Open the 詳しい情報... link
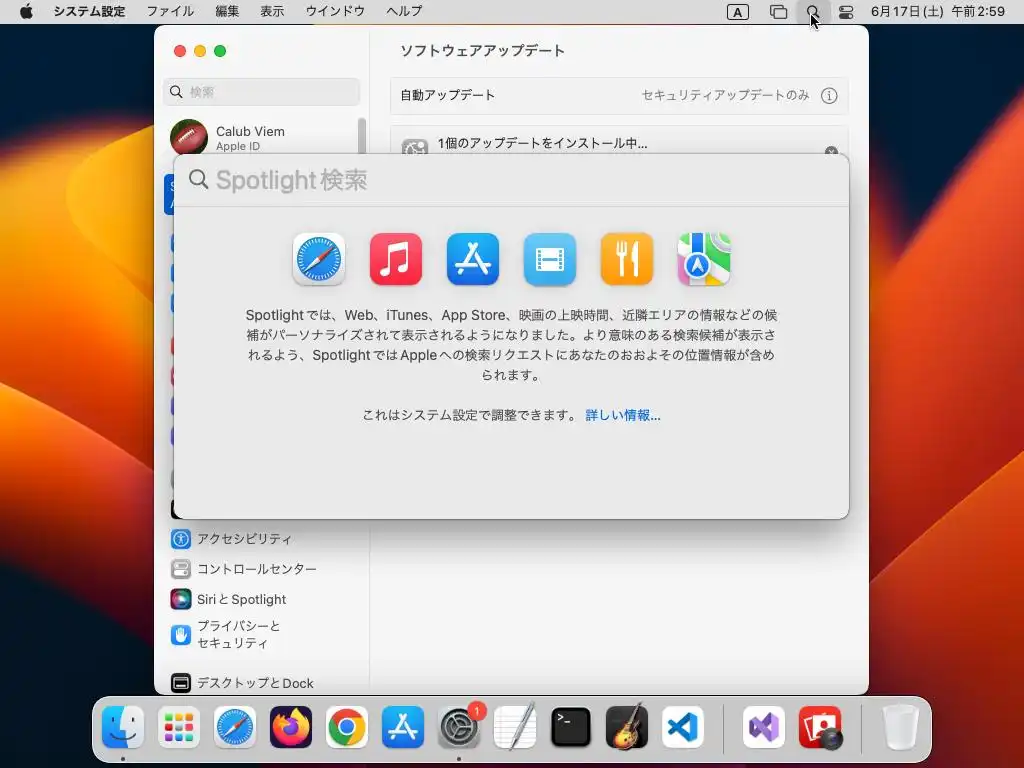The width and height of the screenshot is (1024, 768). pos(622,415)
